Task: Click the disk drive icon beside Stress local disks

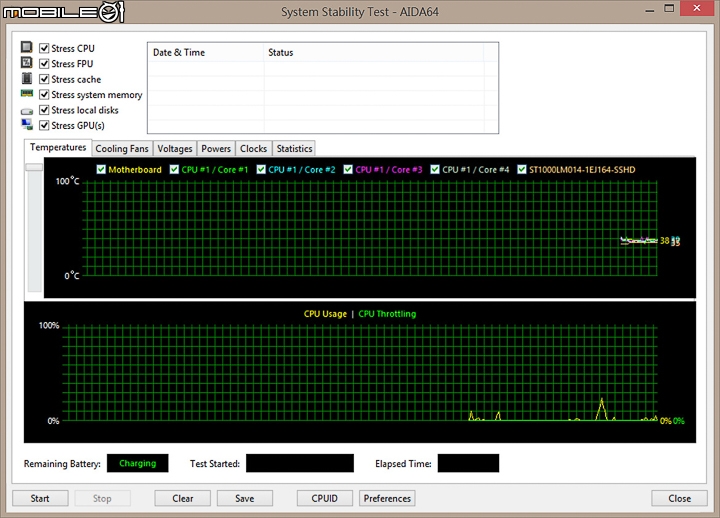Action: tap(27, 111)
